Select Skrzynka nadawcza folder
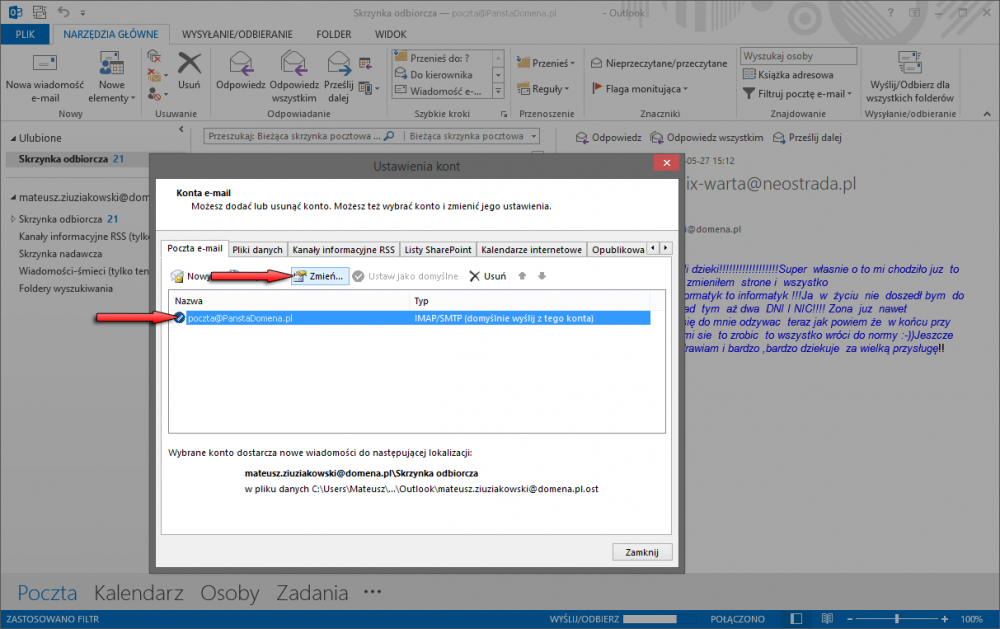This screenshot has width=1000, height=629. pos(61,254)
